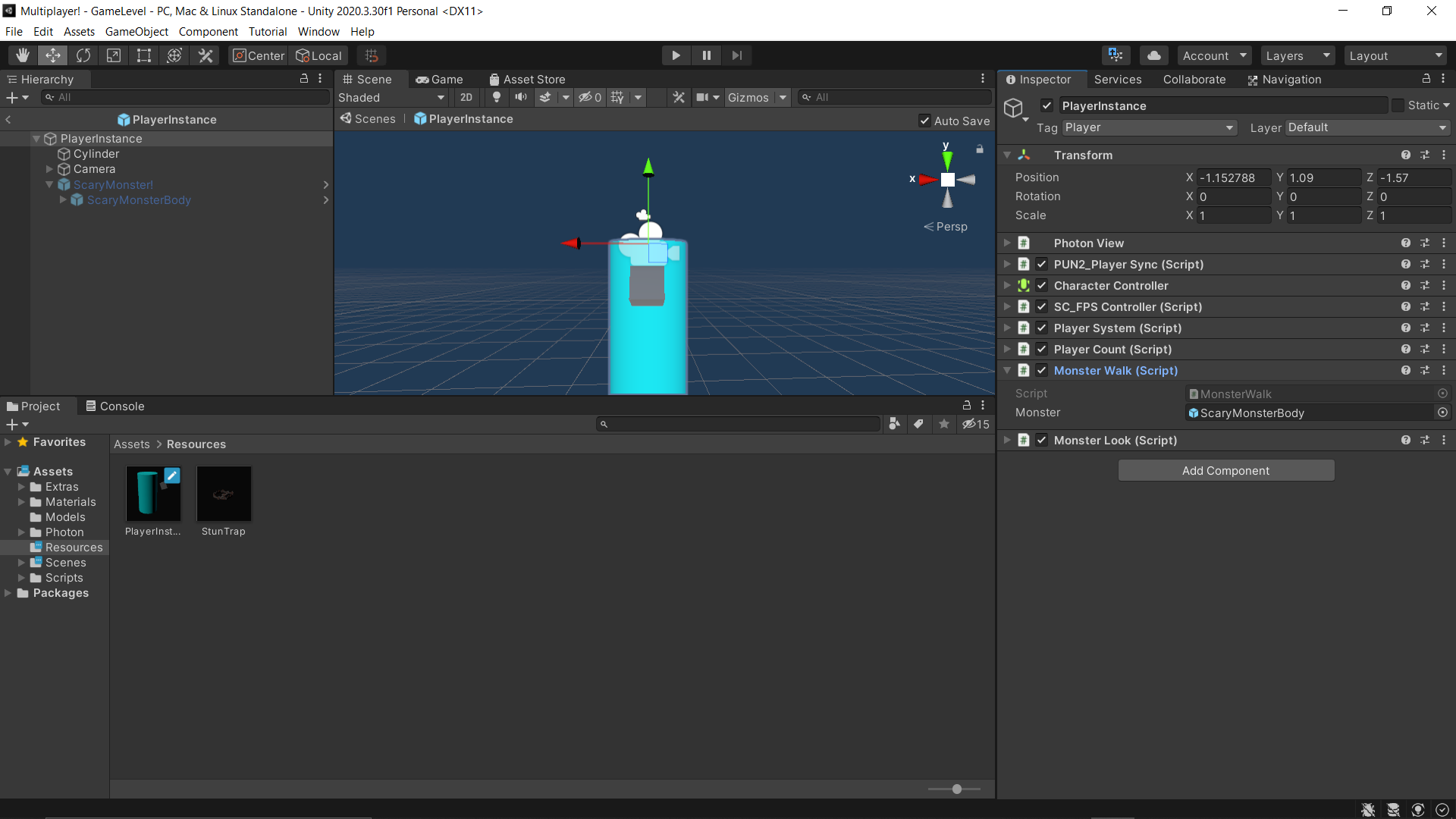Toggle PlayerInstance active checkbox

click(x=1047, y=106)
